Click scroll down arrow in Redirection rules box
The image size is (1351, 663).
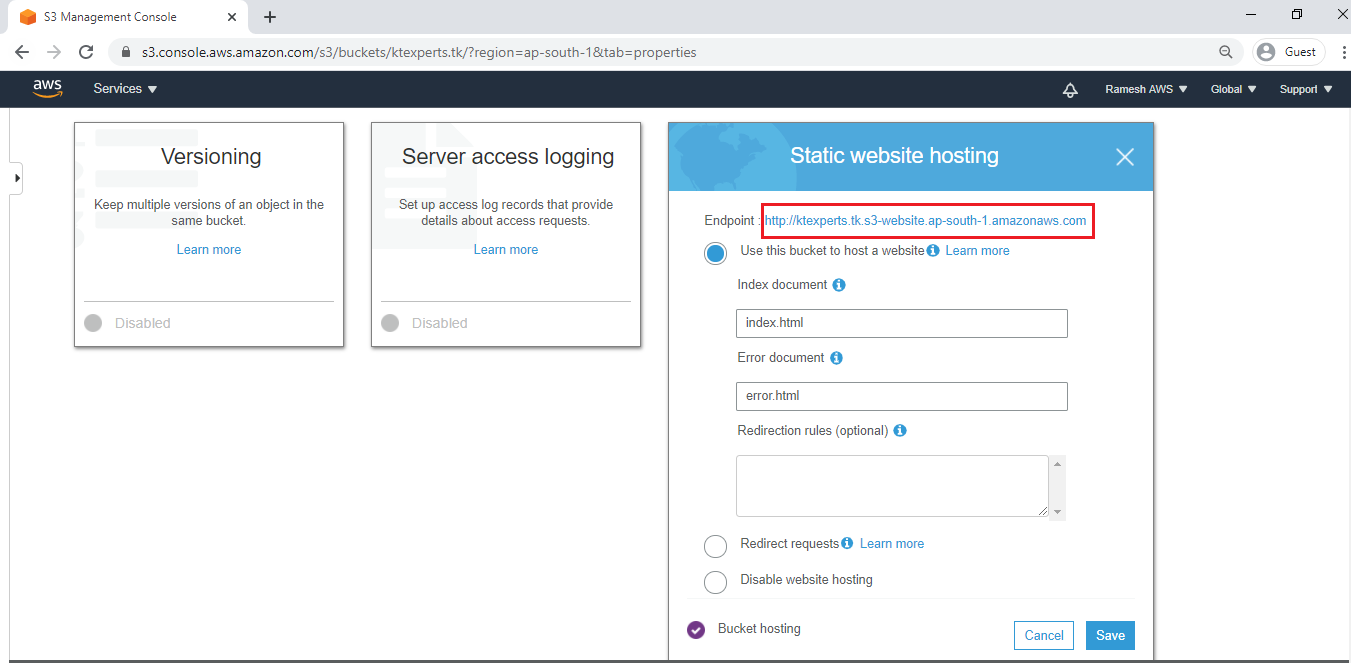1058,512
